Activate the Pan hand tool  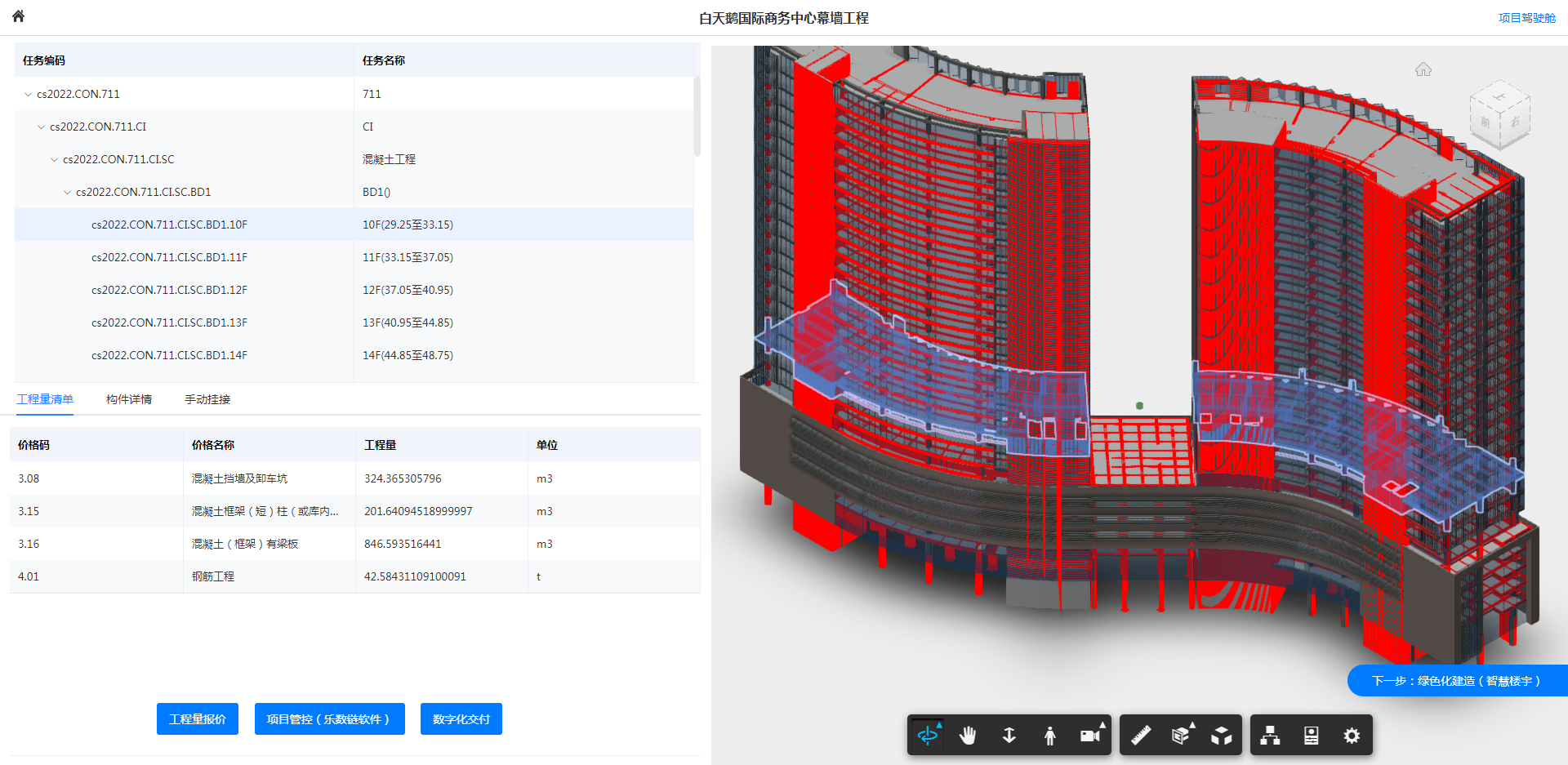point(968,736)
